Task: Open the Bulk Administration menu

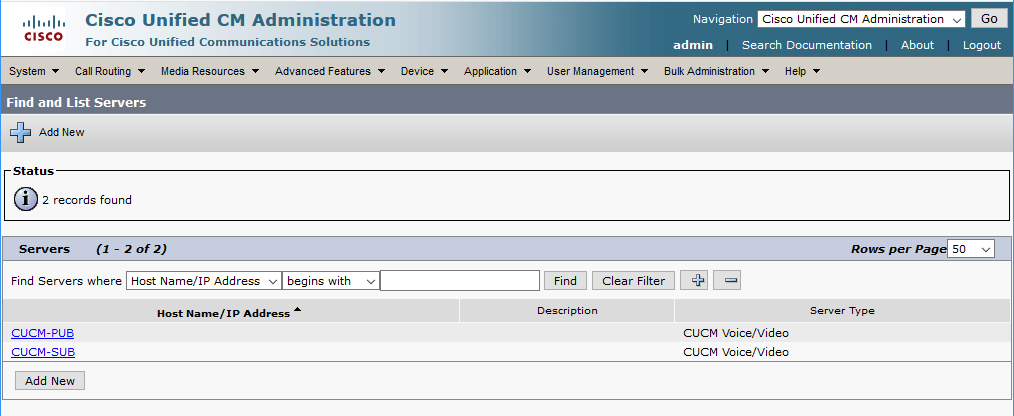Action: tap(717, 71)
